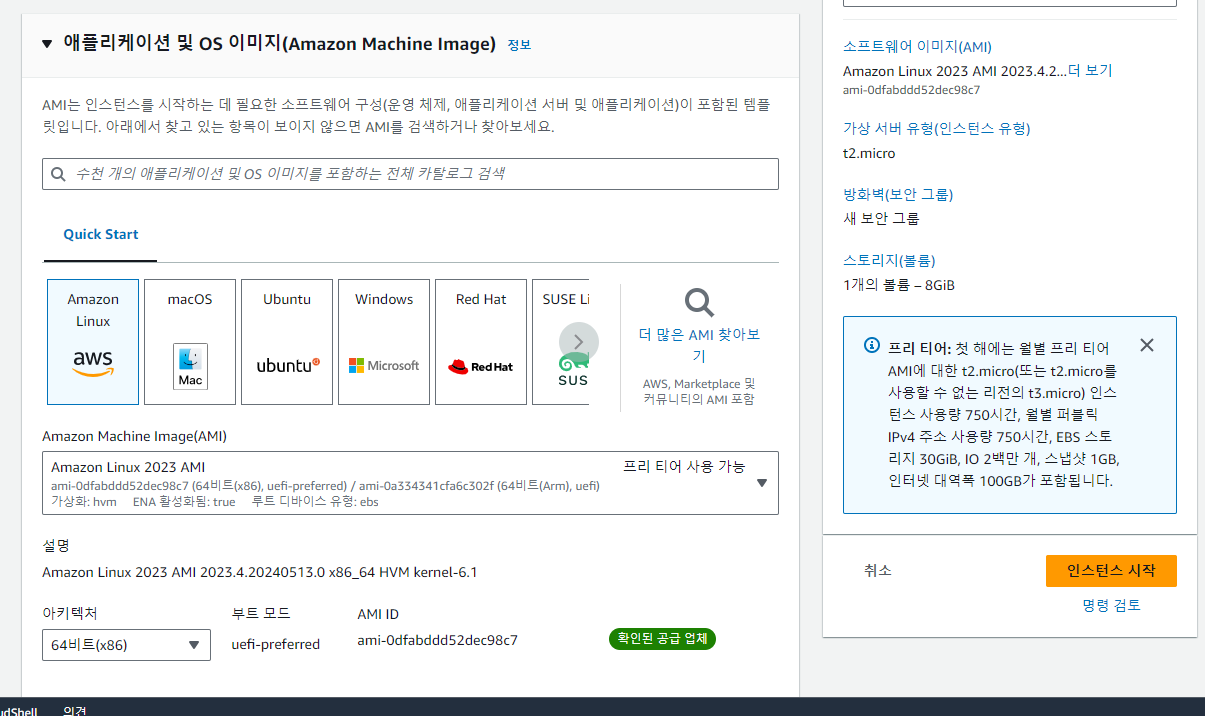Select the Windows AMI tile
The width and height of the screenshot is (1205, 716).
coord(384,342)
